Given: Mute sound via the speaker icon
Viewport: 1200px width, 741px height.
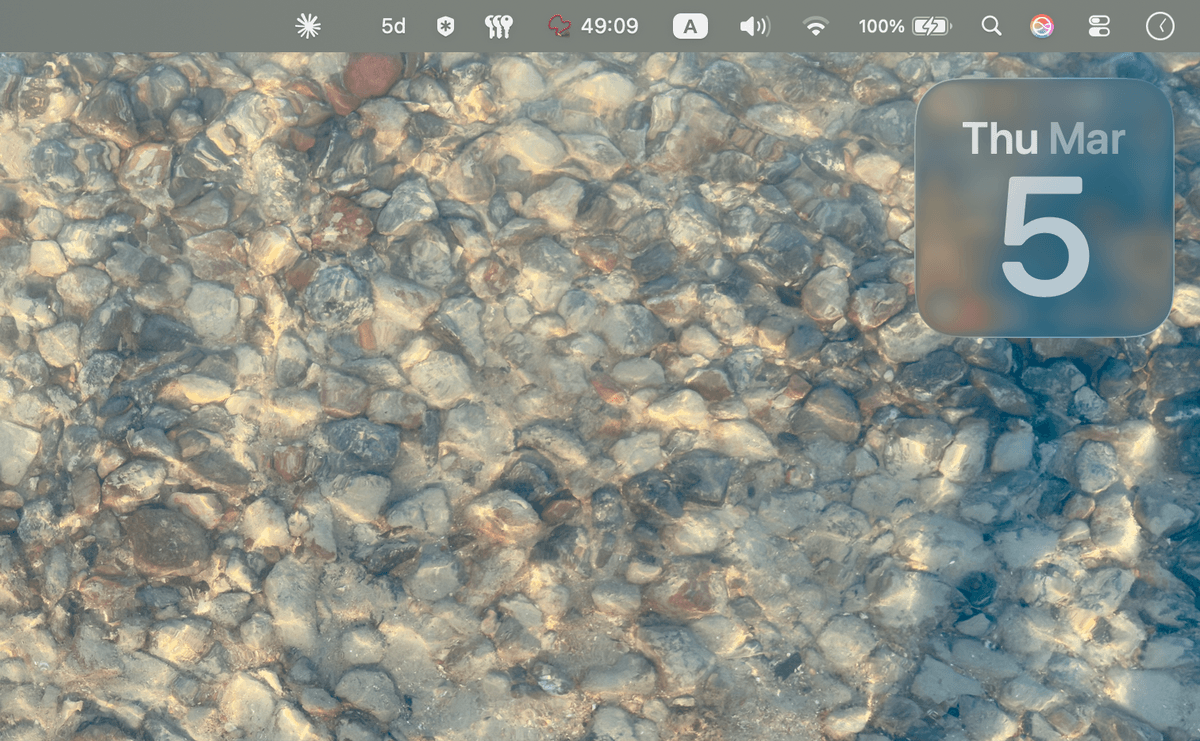Looking at the screenshot, I should pos(753,26).
